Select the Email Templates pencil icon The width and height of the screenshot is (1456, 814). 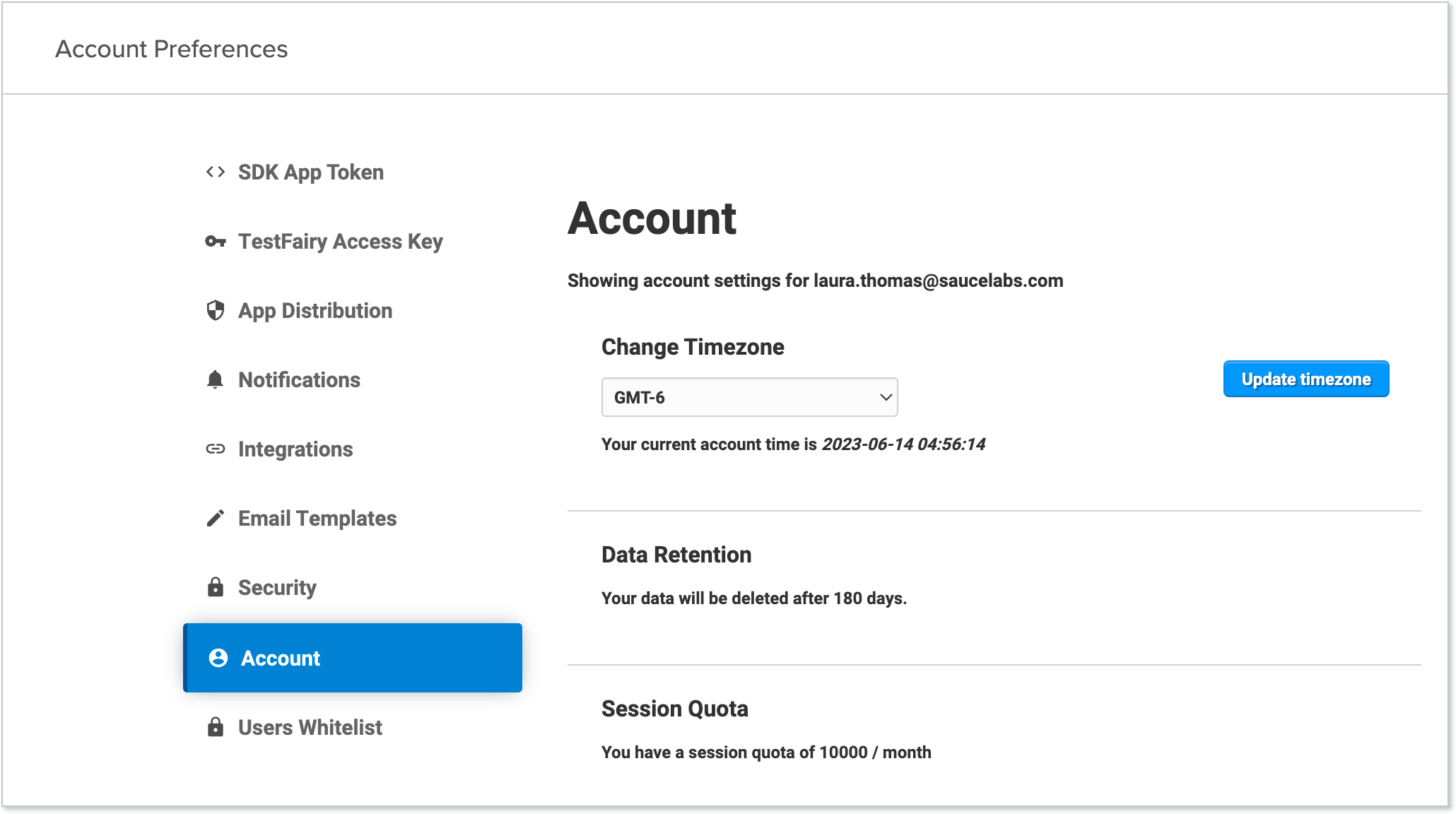[x=214, y=518]
